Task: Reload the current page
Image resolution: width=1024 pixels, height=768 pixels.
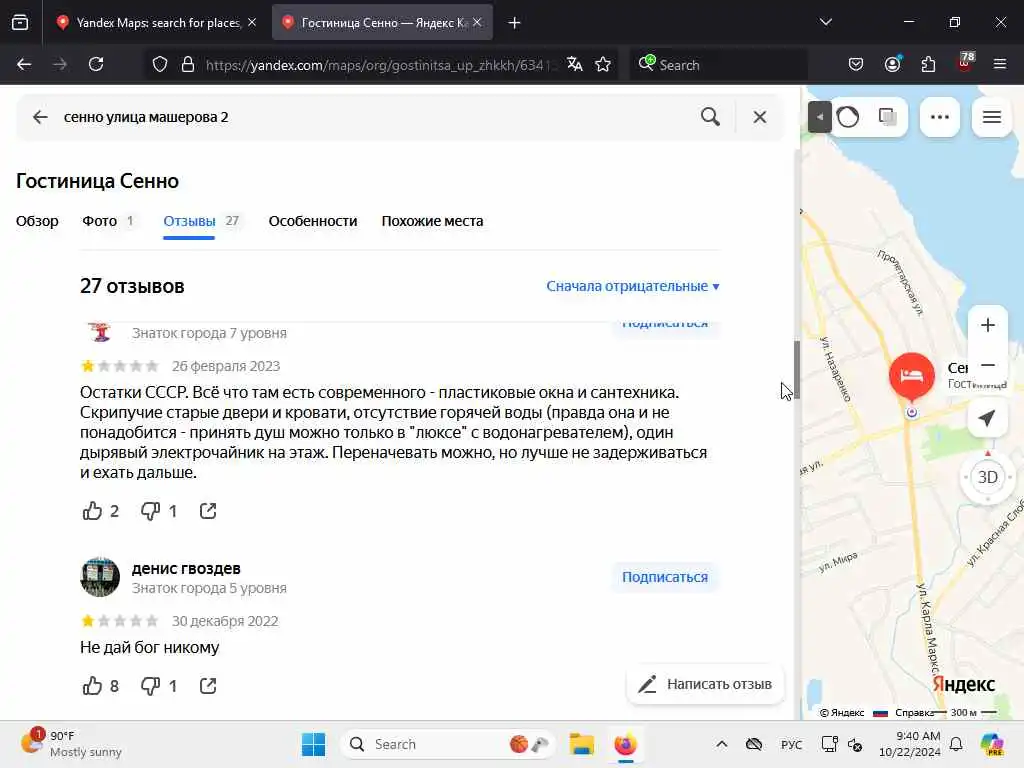Action: click(96, 64)
